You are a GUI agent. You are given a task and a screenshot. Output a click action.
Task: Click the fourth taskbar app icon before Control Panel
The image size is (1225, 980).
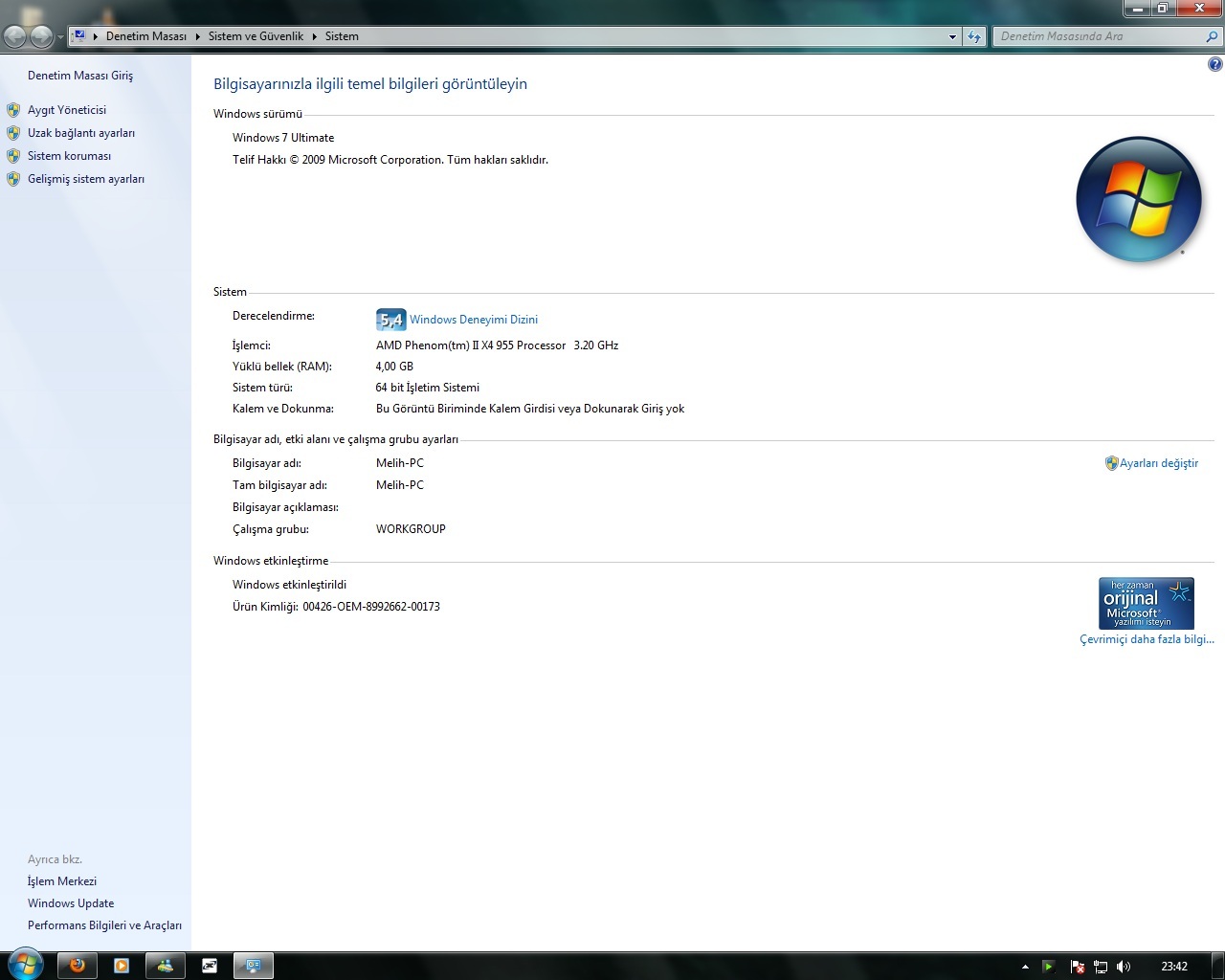(x=210, y=966)
